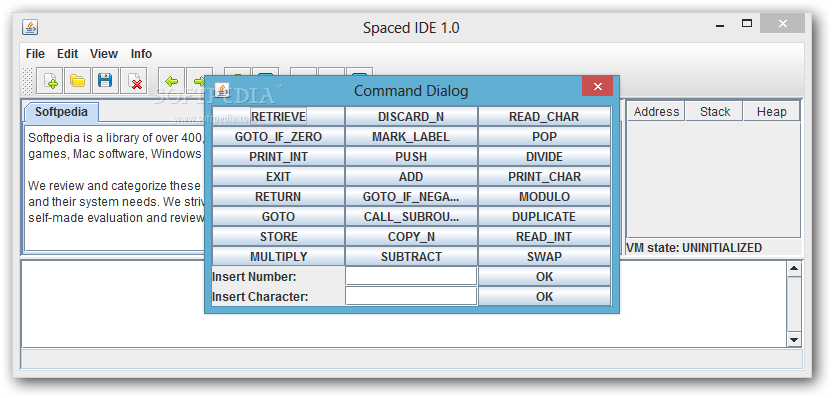
Task: Click the Address column header
Action: 656,111
